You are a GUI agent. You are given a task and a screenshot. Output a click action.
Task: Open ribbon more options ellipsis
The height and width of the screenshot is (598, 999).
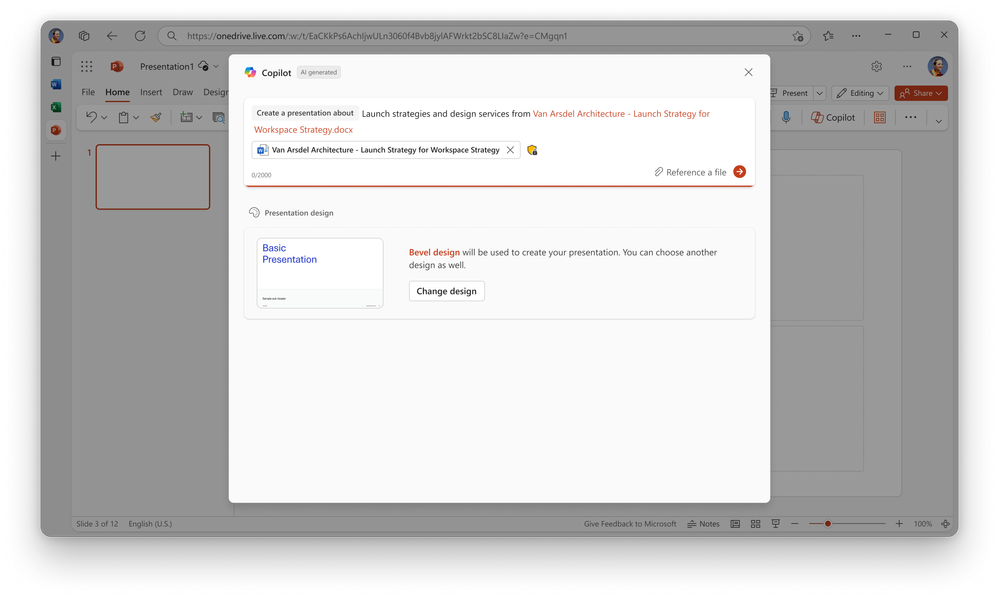910,117
